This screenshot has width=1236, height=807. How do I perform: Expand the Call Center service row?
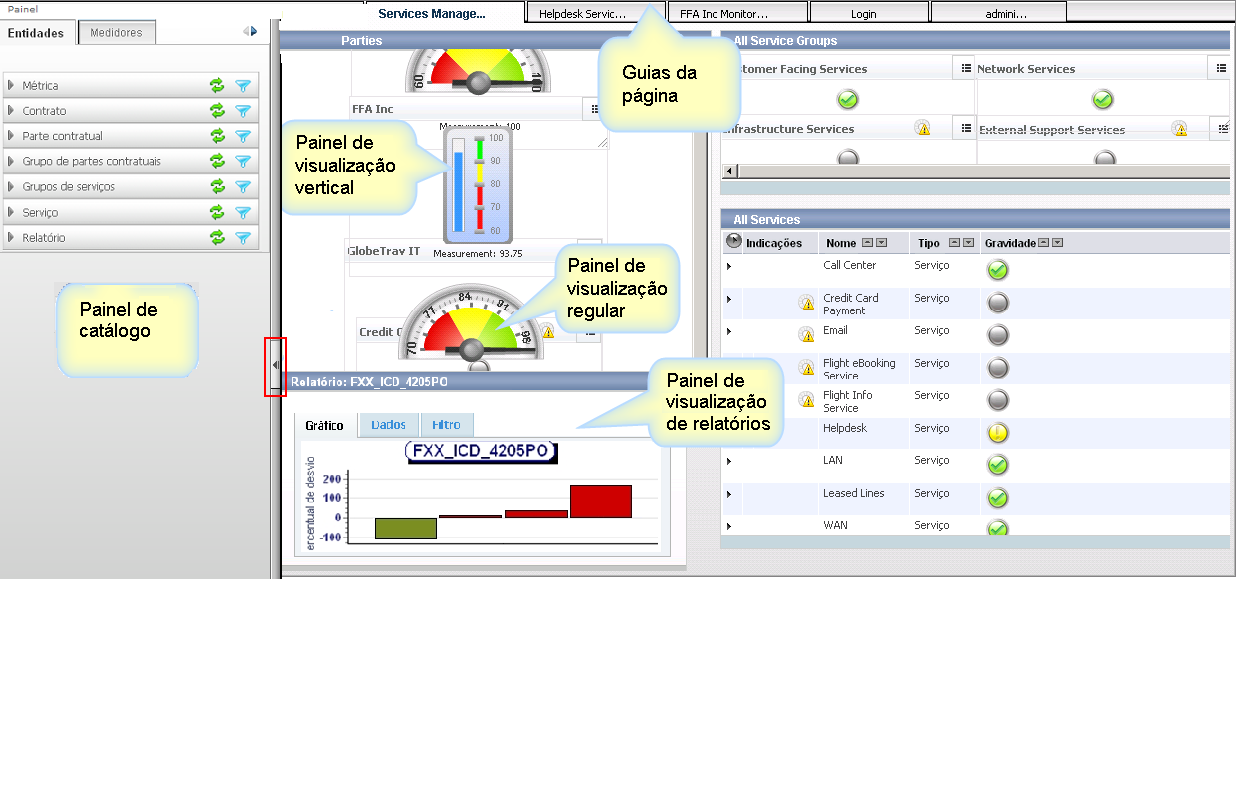(729, 266)
